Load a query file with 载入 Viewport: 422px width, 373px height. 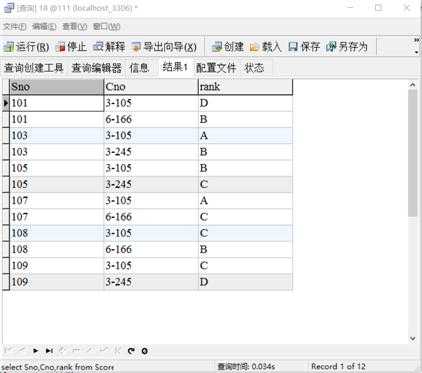pyautogui.click(x=266, y=47)
